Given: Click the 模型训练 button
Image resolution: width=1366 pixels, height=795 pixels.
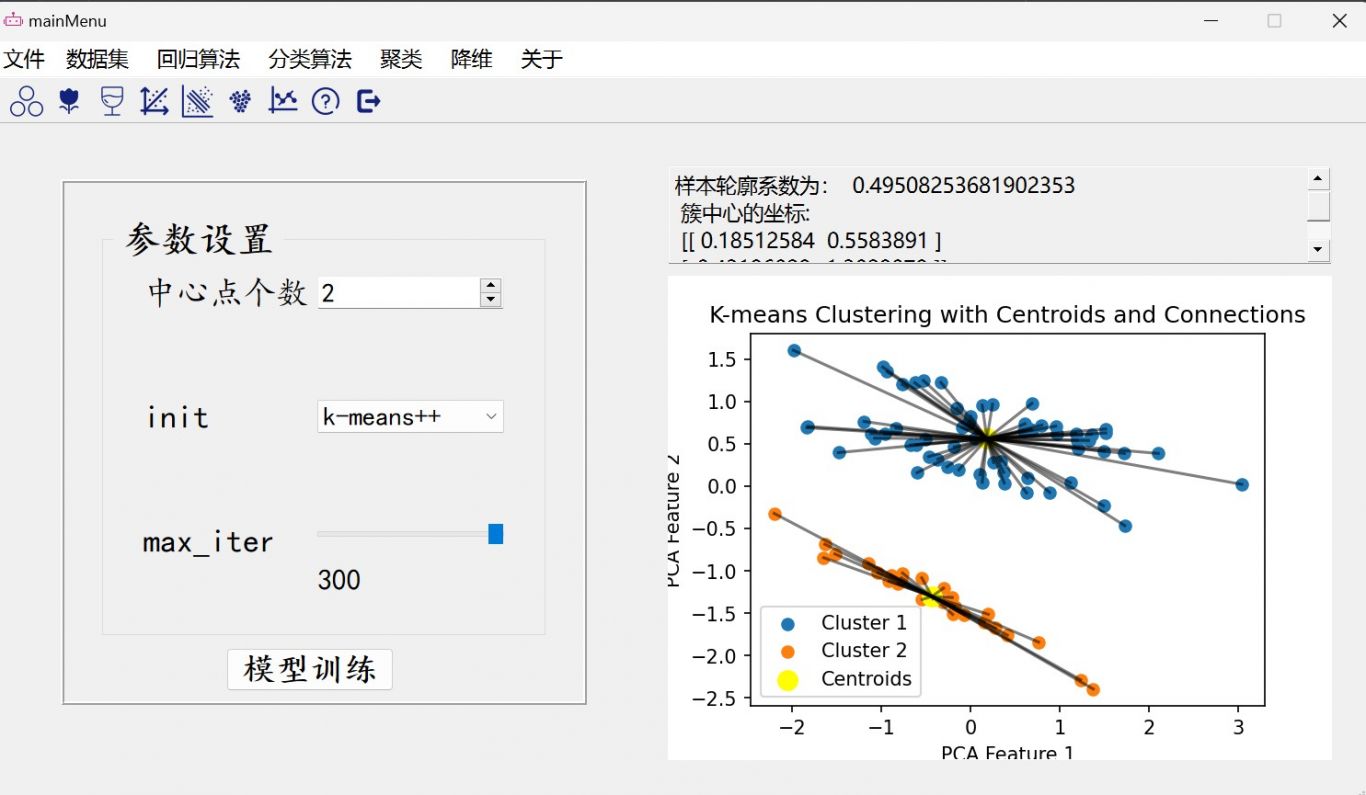Looking at the screenshot, I should (310, 669).
